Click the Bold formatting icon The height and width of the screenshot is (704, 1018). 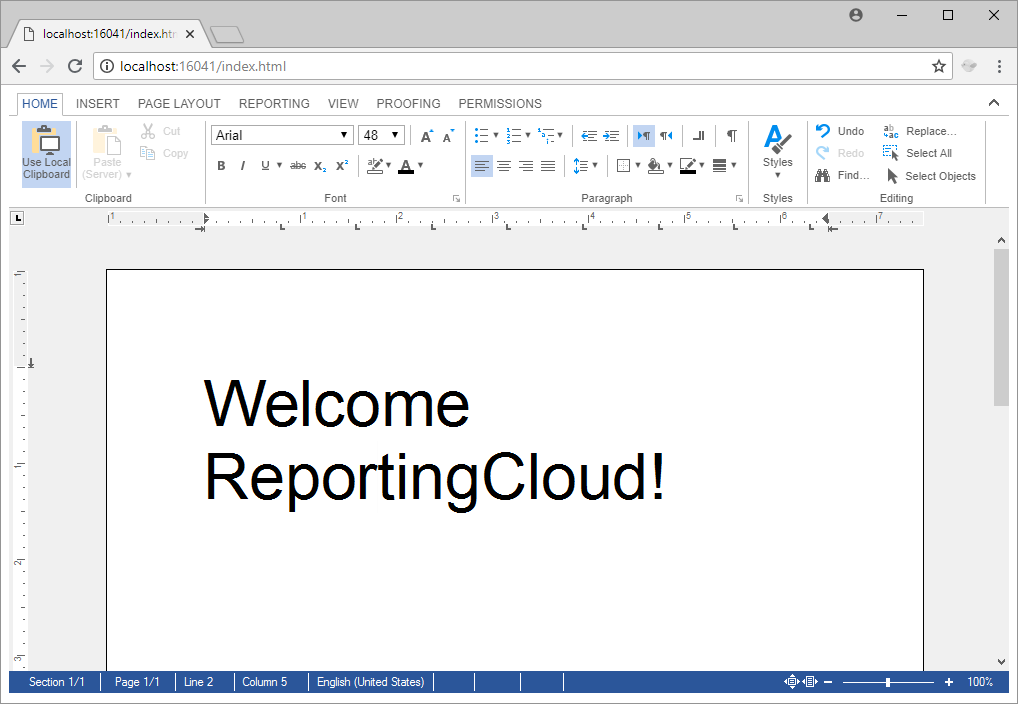tap(221, 166)
